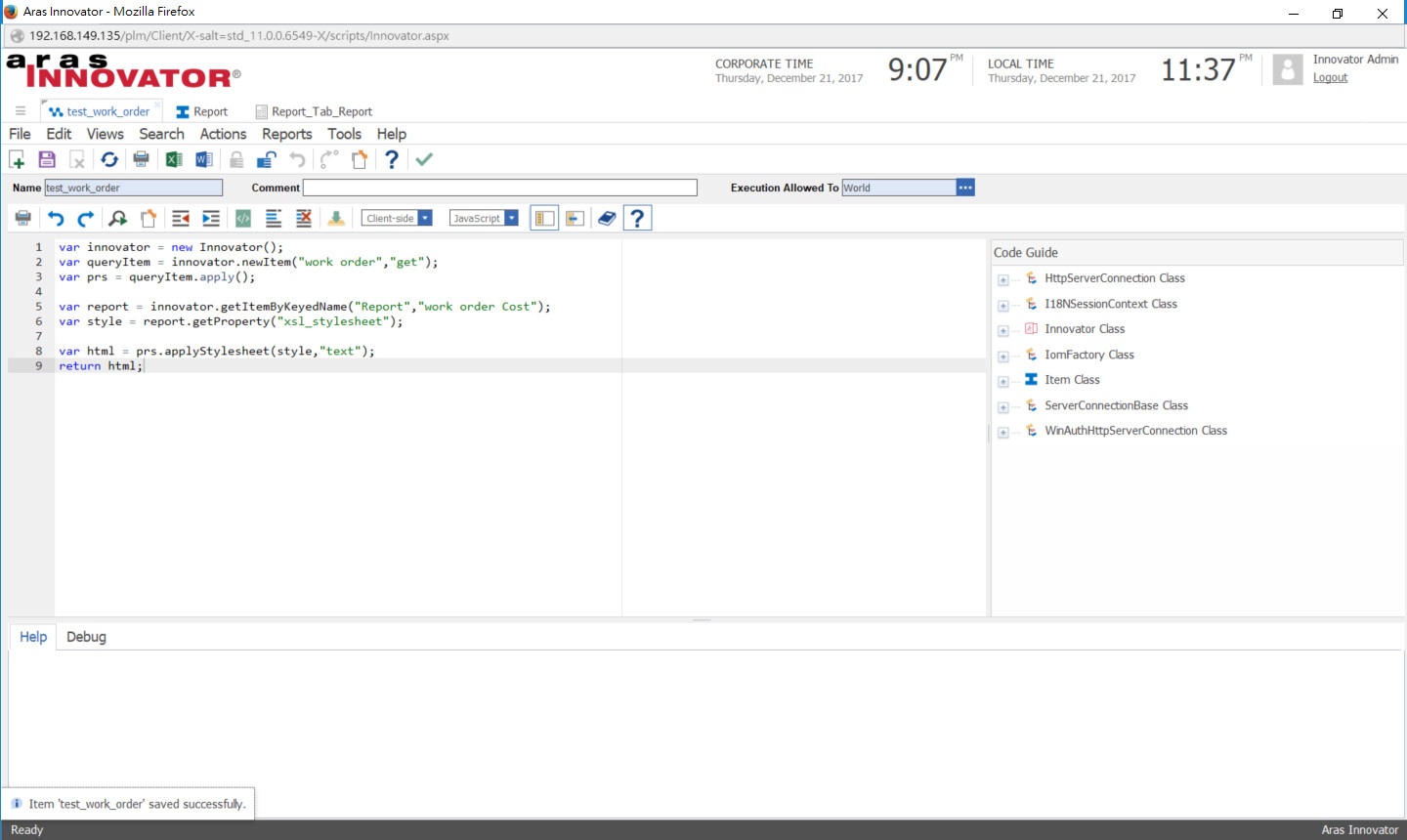Click the editor Help question mark button
The width and height of the screenshot is (1407, 840).
637,218
